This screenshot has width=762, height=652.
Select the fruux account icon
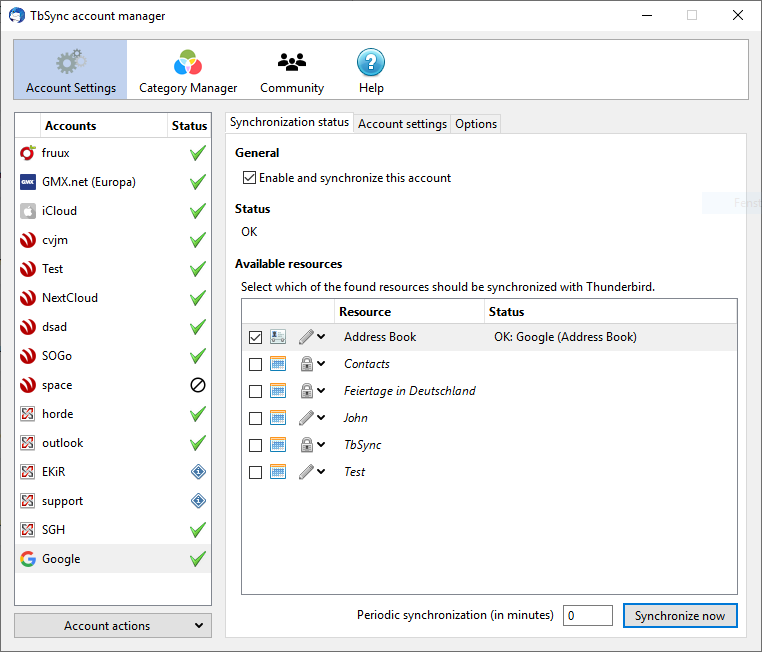point(28,153)
